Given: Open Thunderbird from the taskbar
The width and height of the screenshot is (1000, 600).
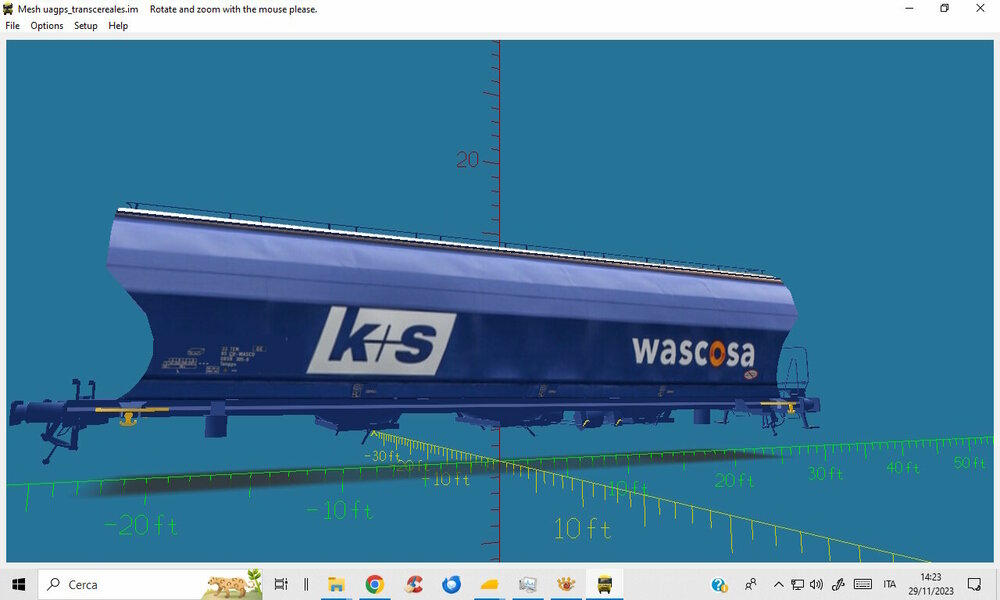Looking at the screenshot, I should tap(451, 584).
